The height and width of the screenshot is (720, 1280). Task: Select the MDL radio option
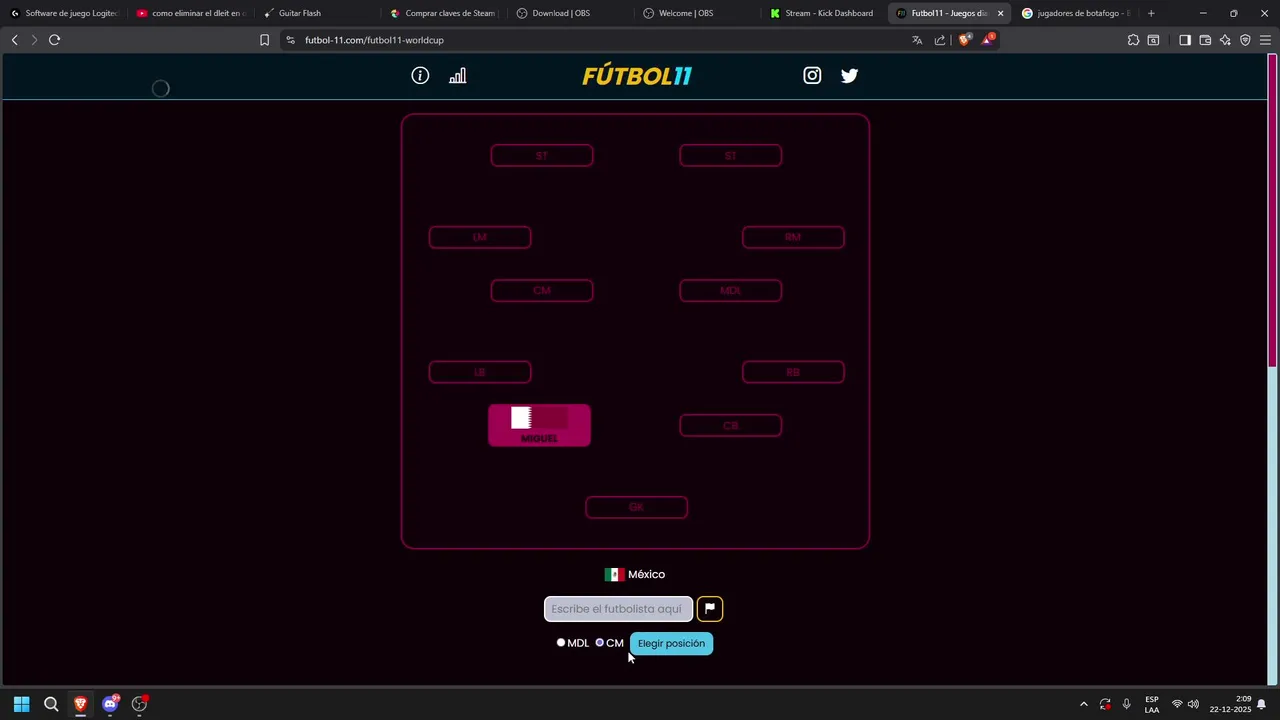click(x=561, y=643)
